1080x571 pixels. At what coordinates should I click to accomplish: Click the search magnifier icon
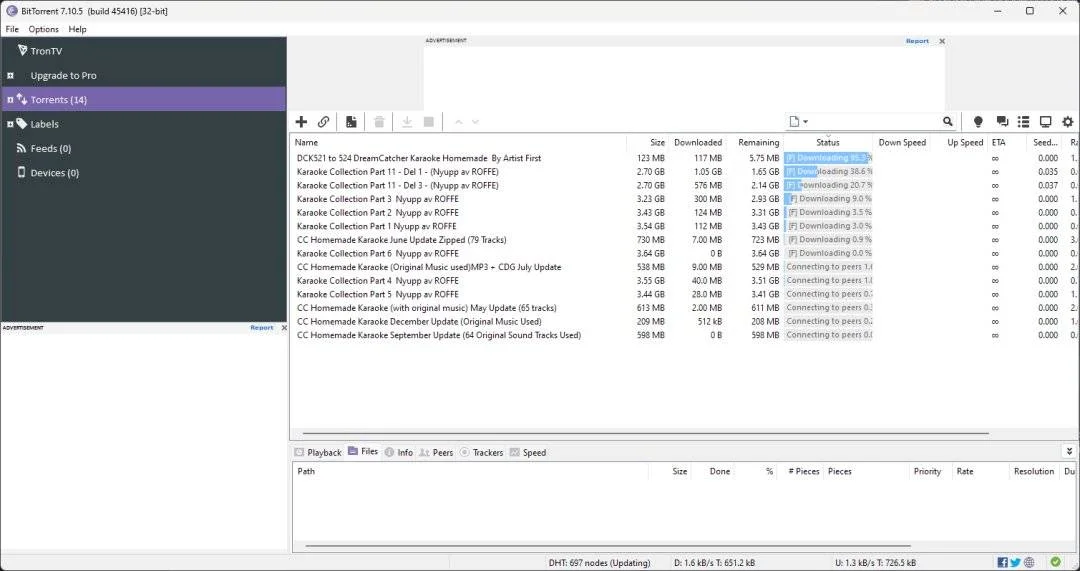[x=948, y=121]
